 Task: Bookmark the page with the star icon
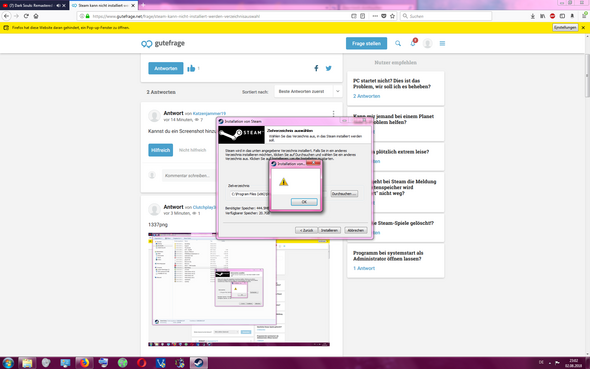pyautogui.click(x=392, y=16)
